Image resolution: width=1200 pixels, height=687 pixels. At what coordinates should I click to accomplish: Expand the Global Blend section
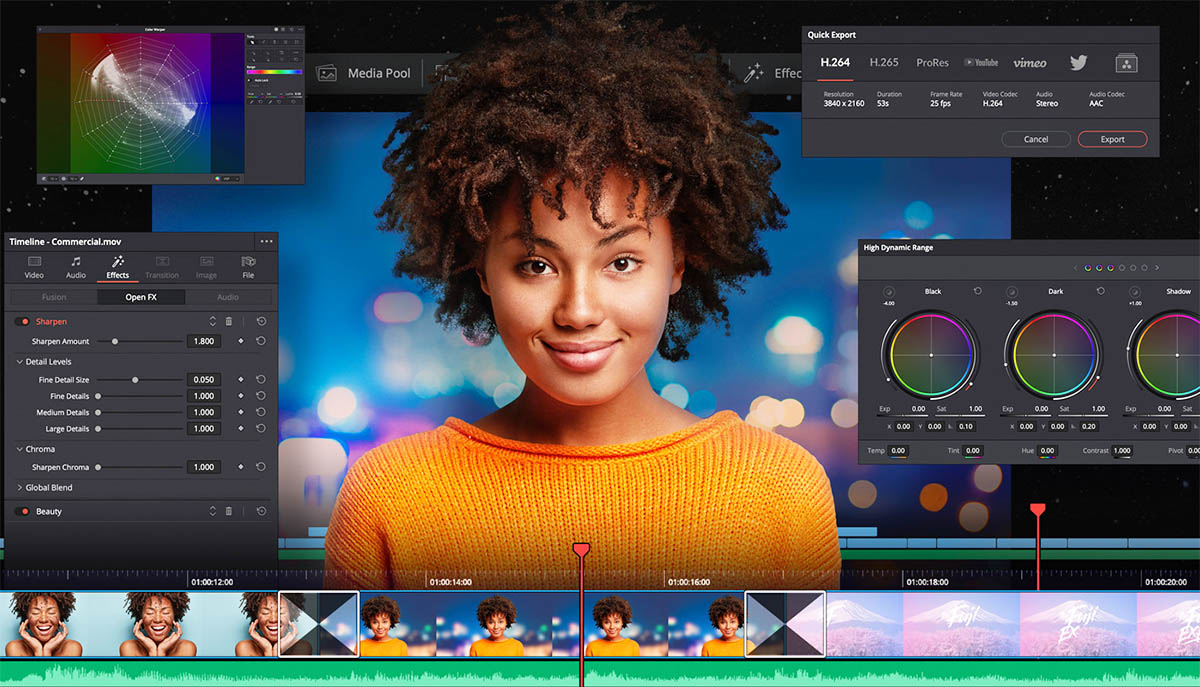(x=19, y=487)
